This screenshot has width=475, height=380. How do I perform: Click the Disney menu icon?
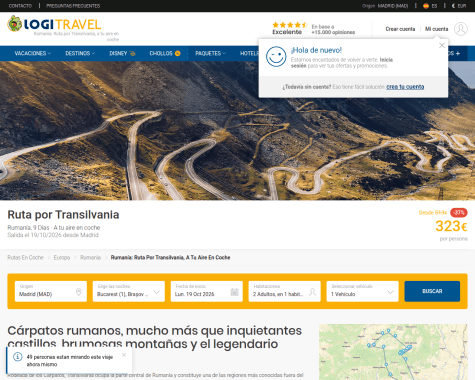point(132,53)
